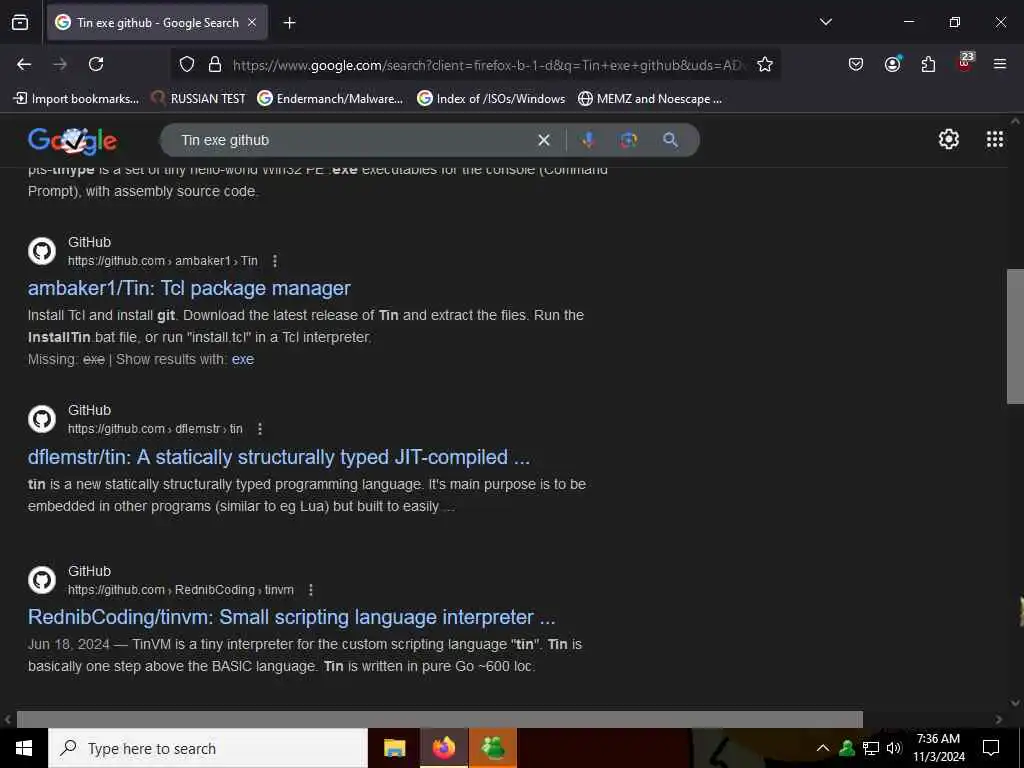The image size is (1024, 768).
Task: Click the horizontal page scrollbar thumb
Action: point(440,719)
